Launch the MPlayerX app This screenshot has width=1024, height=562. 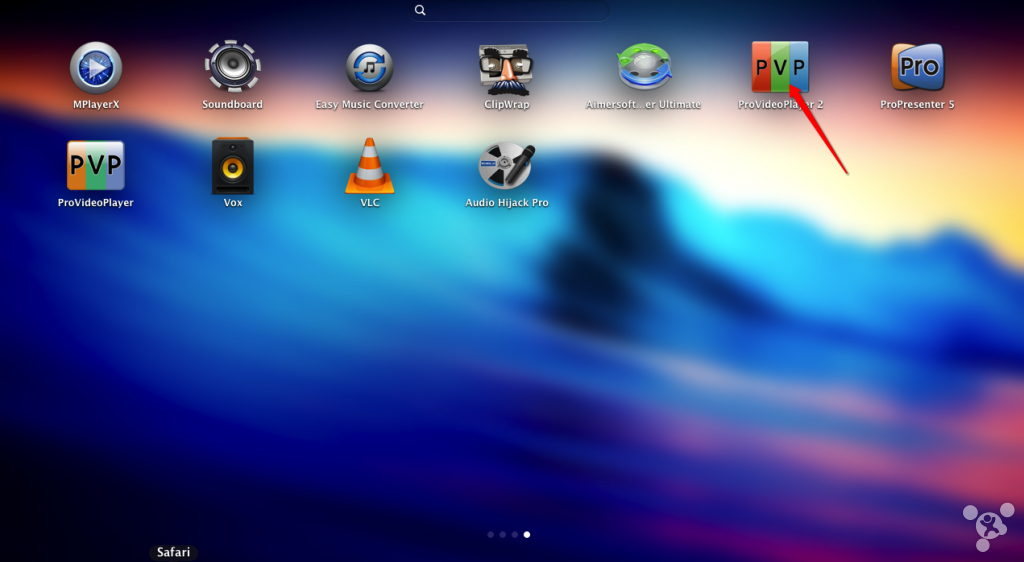click(96, 68)
